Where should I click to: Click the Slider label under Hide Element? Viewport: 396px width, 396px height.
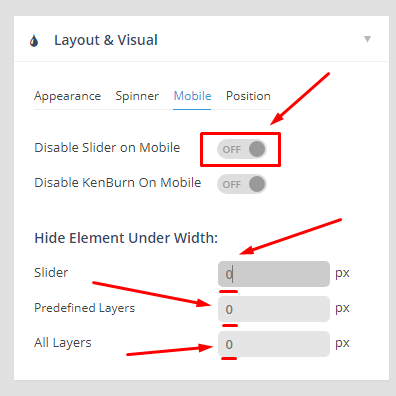(x=51, y=273)
